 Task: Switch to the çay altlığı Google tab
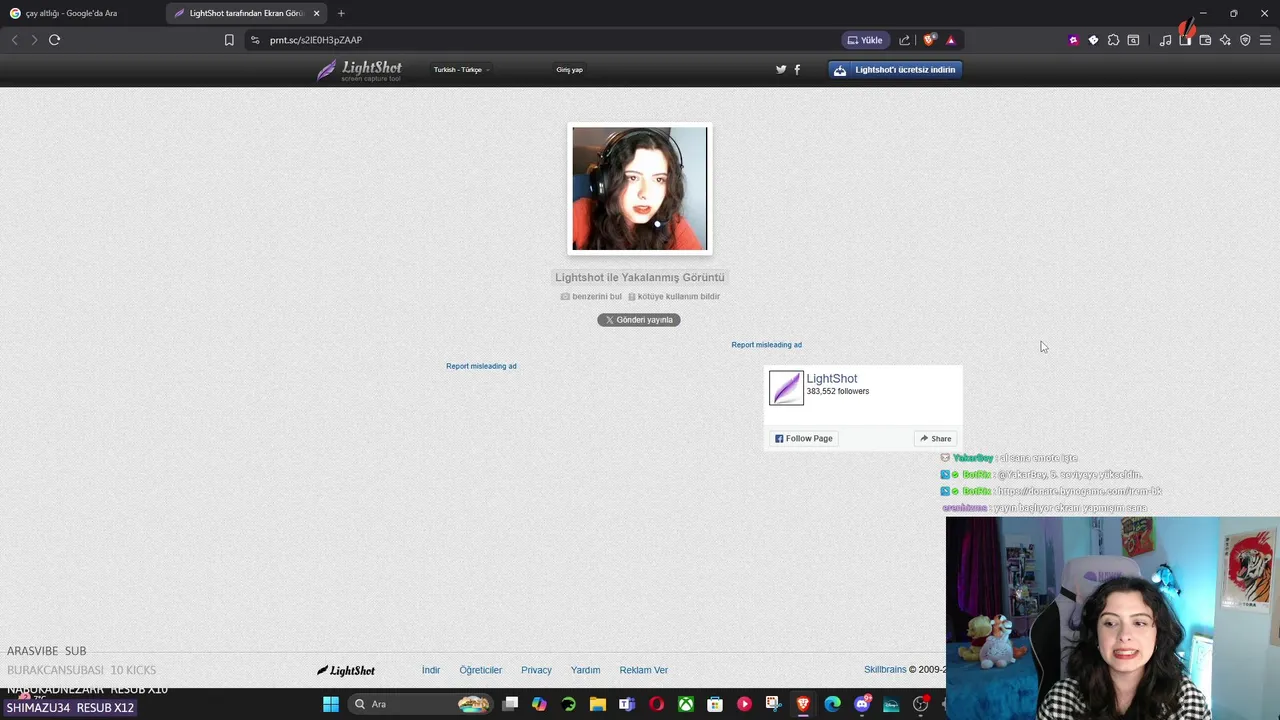click(82, 13)
